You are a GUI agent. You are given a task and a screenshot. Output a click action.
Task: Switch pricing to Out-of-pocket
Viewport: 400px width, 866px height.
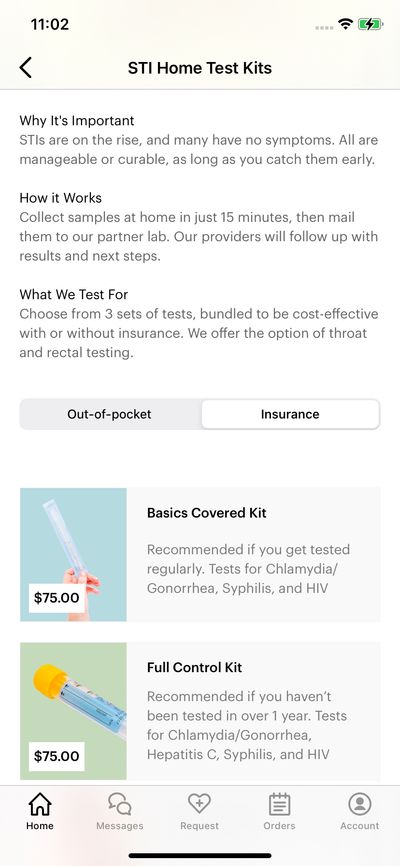pyautogui.click(x=109, y=414)
